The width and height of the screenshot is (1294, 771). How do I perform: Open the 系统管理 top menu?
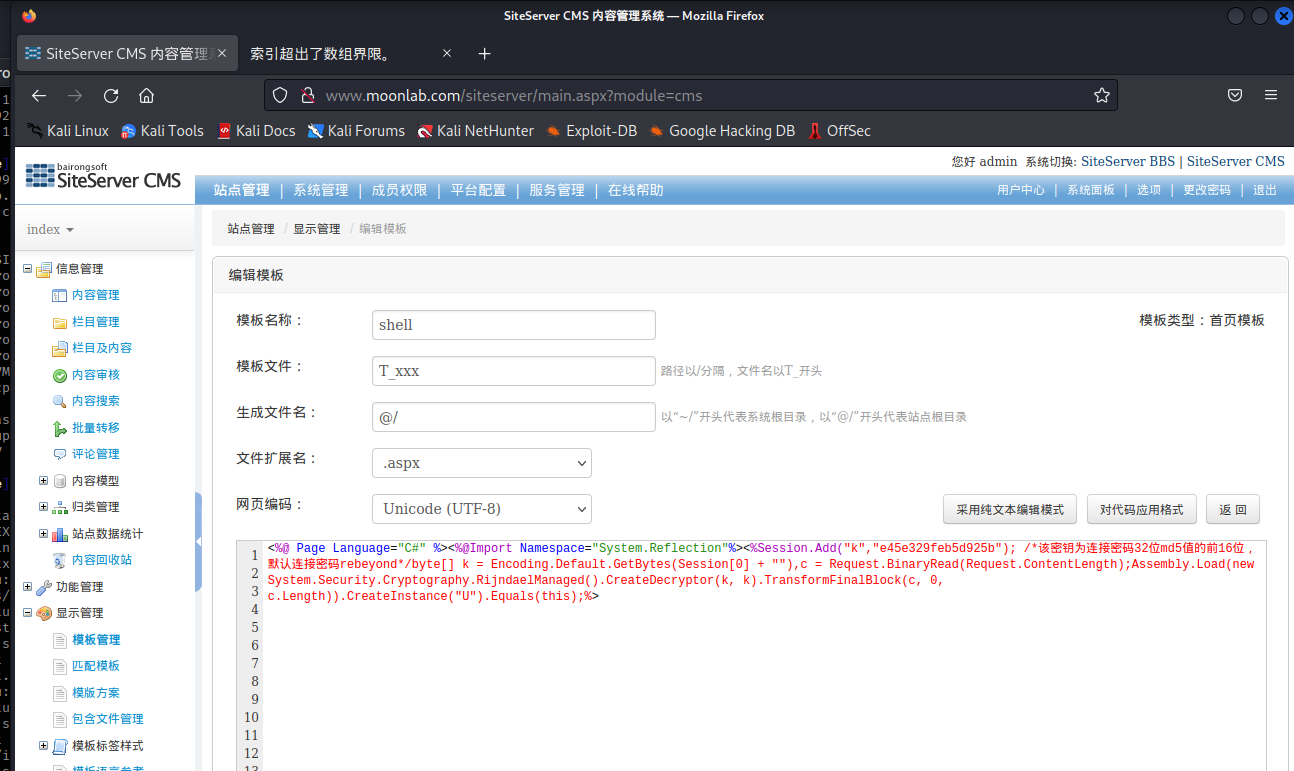(x=321, y=190)
